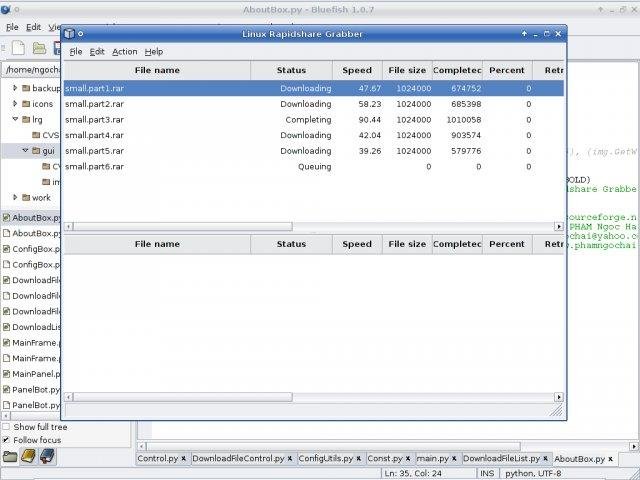Close the main.py tab with its x
Image resolution: width=640 pixels, height=480 pixels.
click(x=454, y=459)
